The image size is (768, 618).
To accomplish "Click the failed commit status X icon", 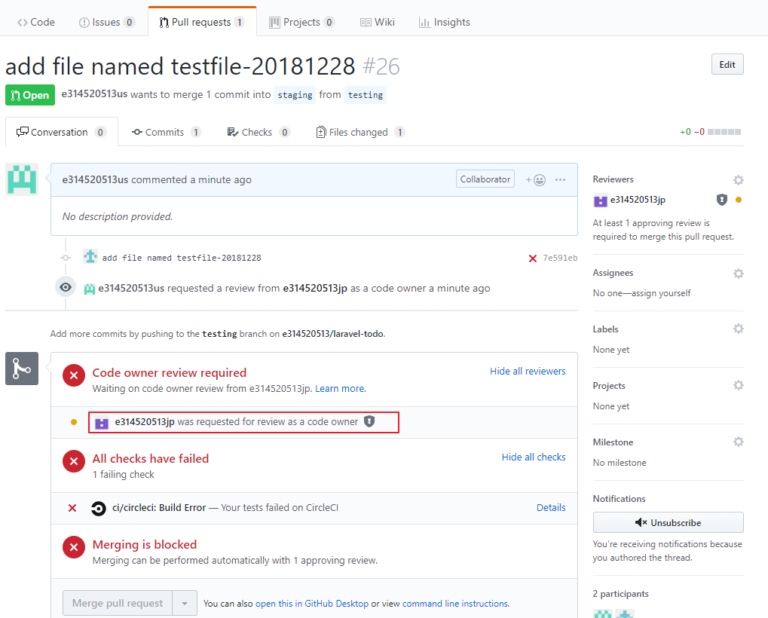I will tap(532, 258).
